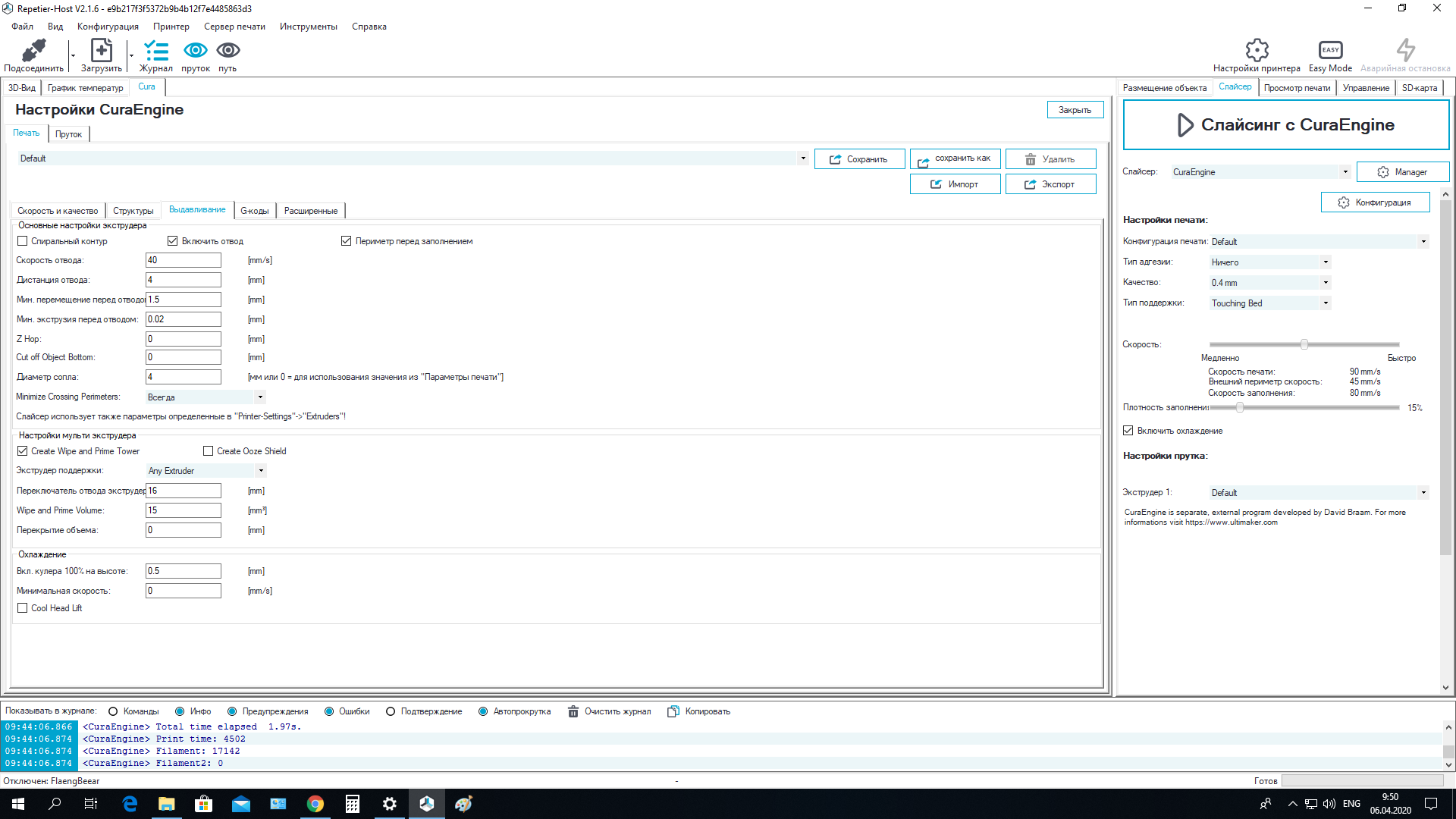
Task: Click the Загрузить load file icon
Action: click(101, 50)
